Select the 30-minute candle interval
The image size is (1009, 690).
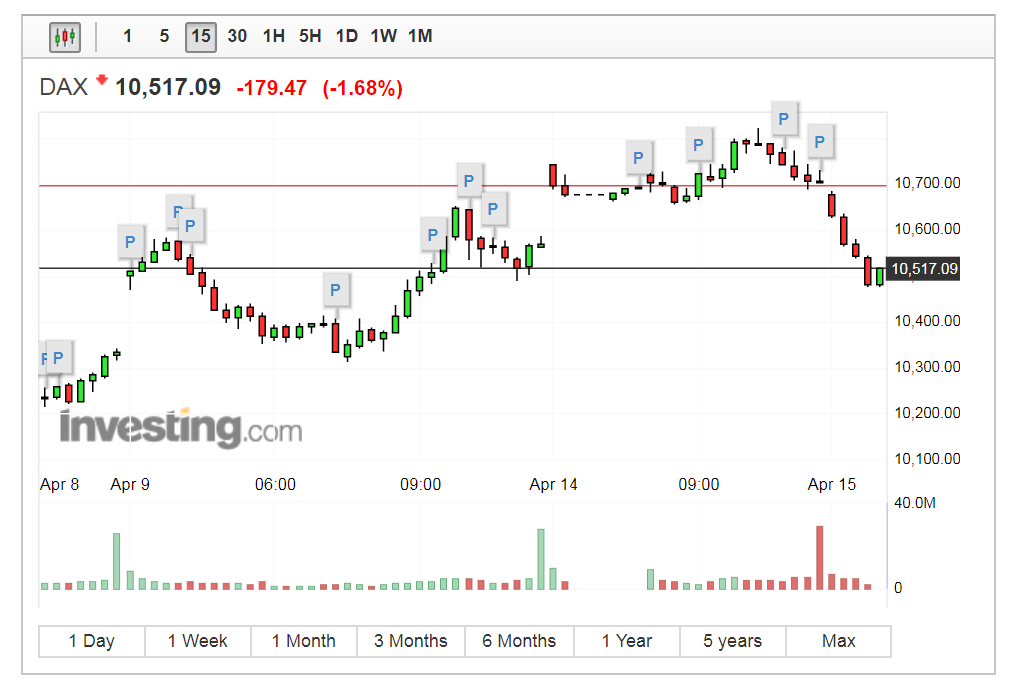tap(237, 37)
